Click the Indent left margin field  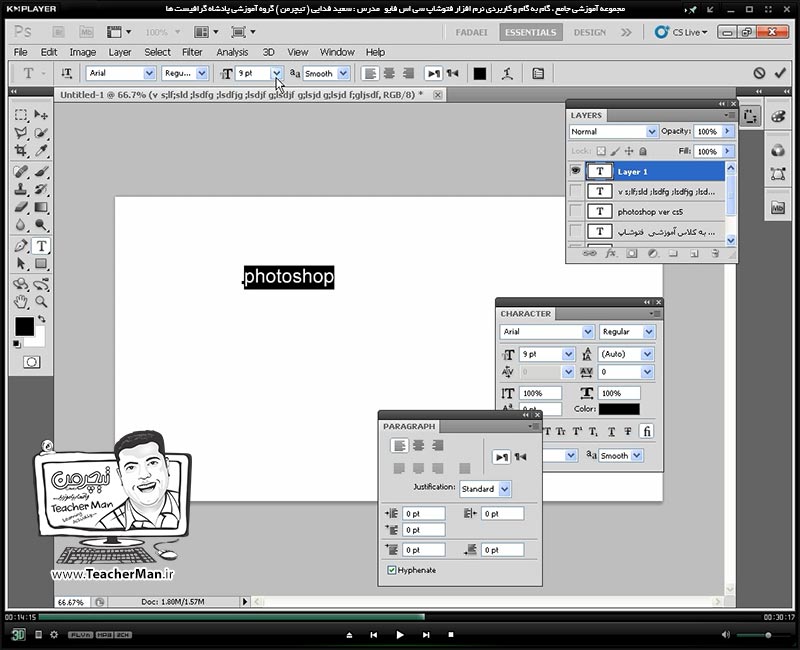[423, 514]
